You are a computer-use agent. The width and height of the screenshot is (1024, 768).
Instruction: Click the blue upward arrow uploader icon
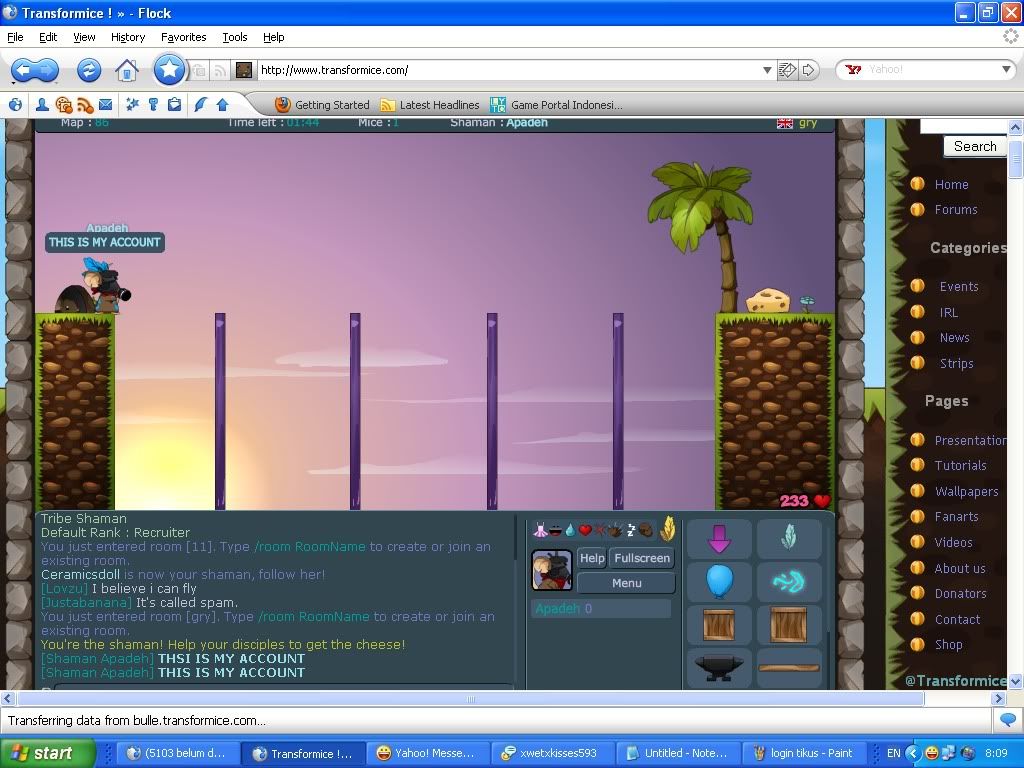tap(222, 104)
